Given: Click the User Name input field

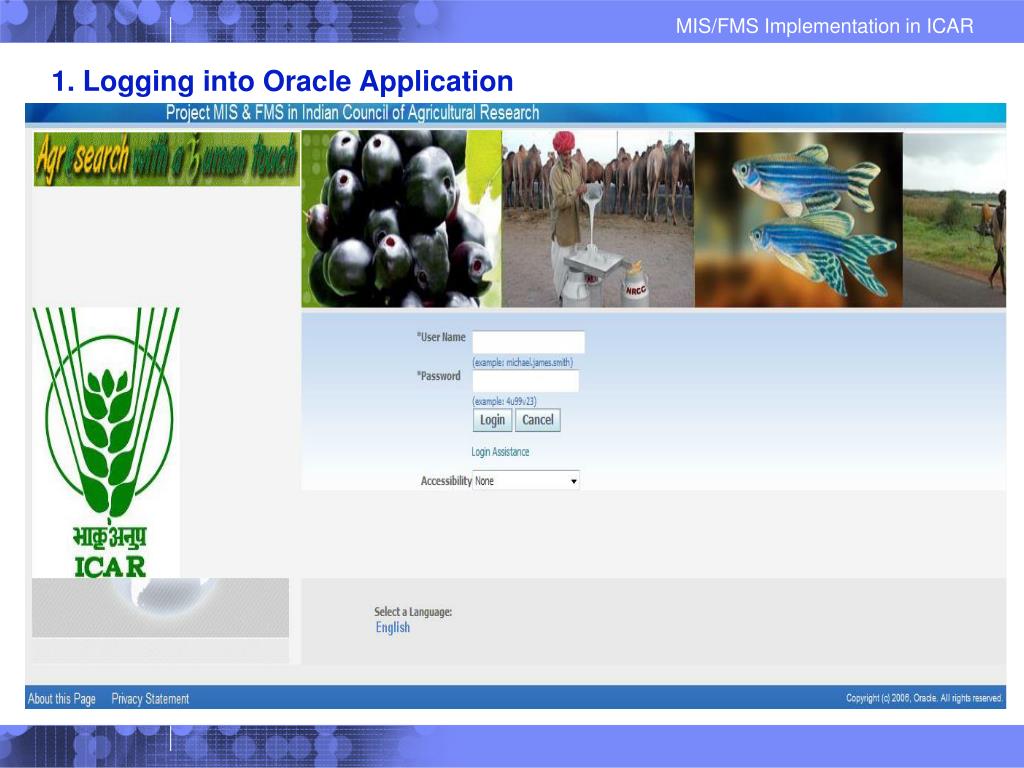Looking at the screenshot, I should point(528,342).
